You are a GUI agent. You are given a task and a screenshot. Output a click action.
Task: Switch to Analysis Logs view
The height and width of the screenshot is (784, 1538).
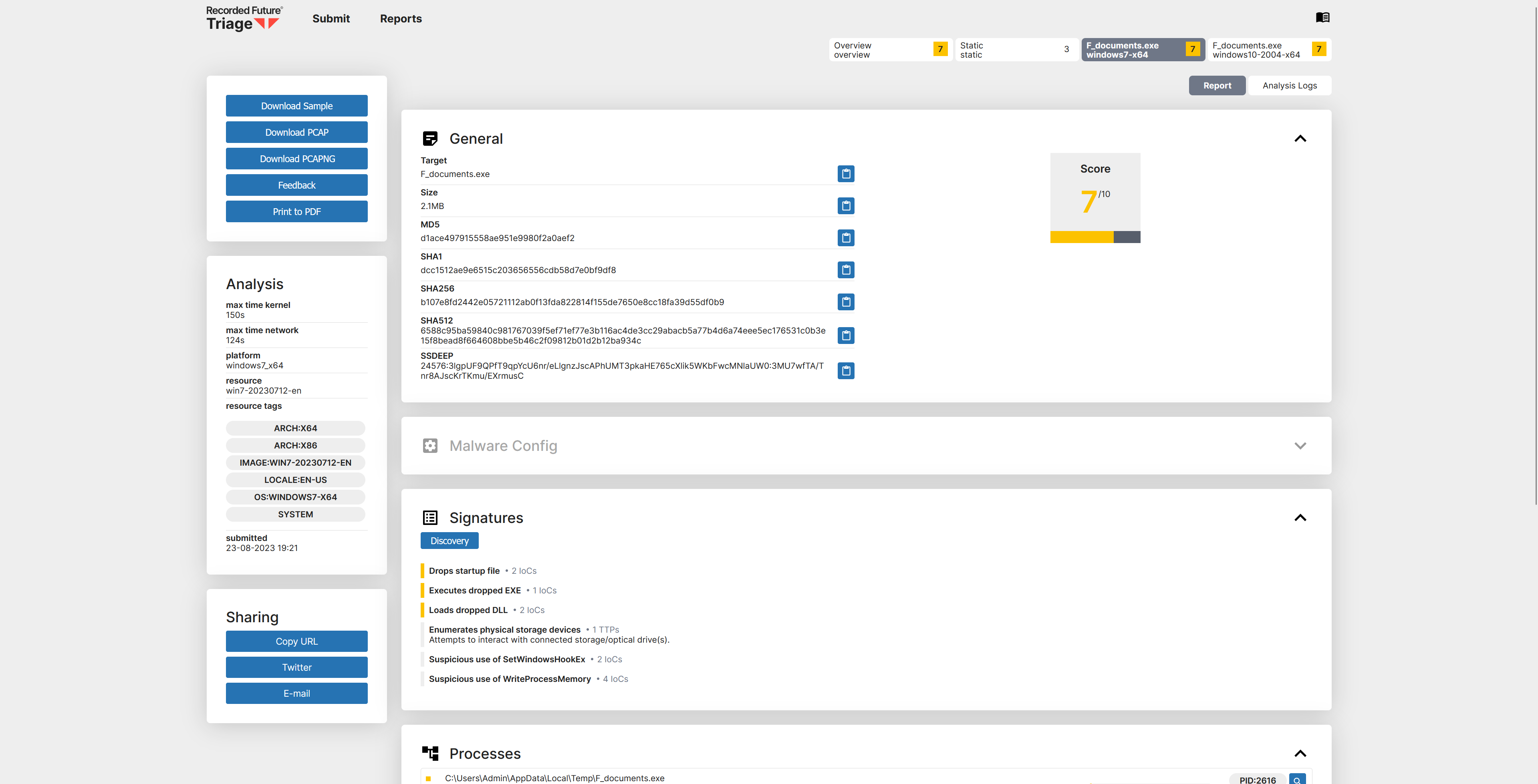click(x=1289, y=85)
